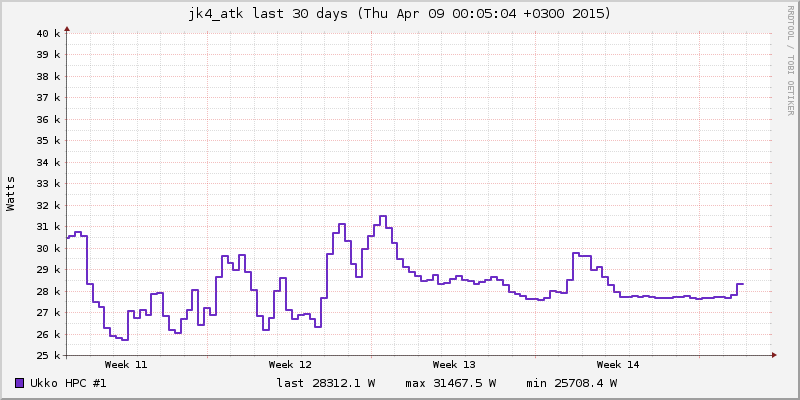Click the 'Week 12' axis label
The image size is (800, 400).
[290, 365]
